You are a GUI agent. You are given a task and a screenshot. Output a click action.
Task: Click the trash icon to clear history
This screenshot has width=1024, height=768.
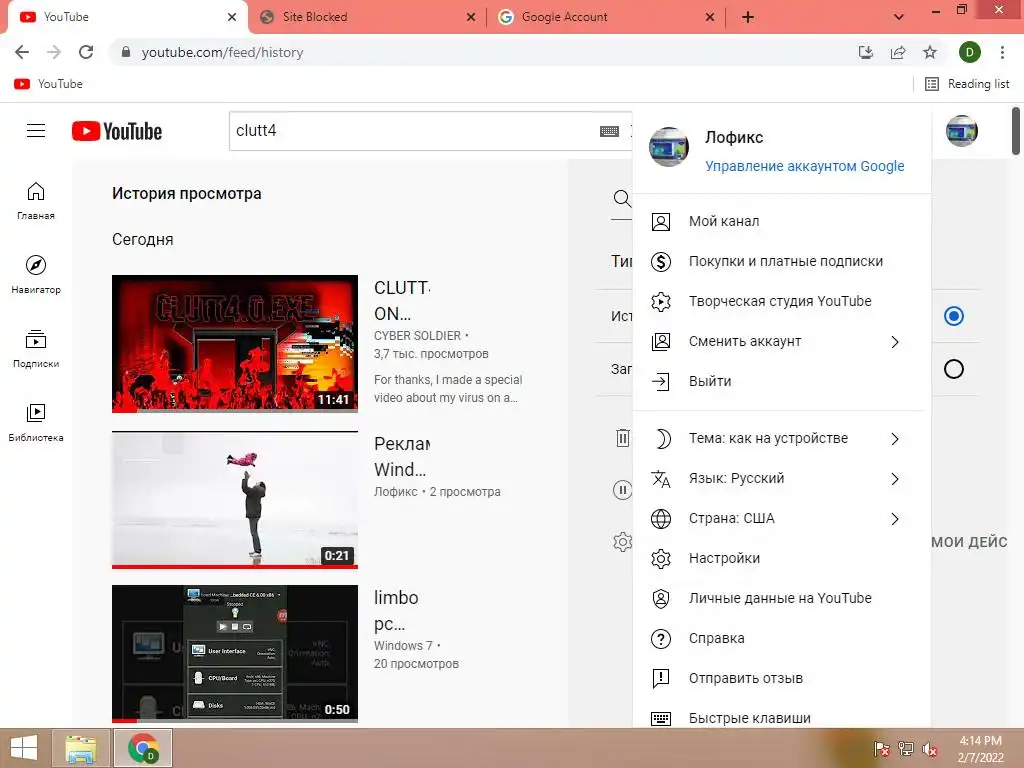[622, 438]
